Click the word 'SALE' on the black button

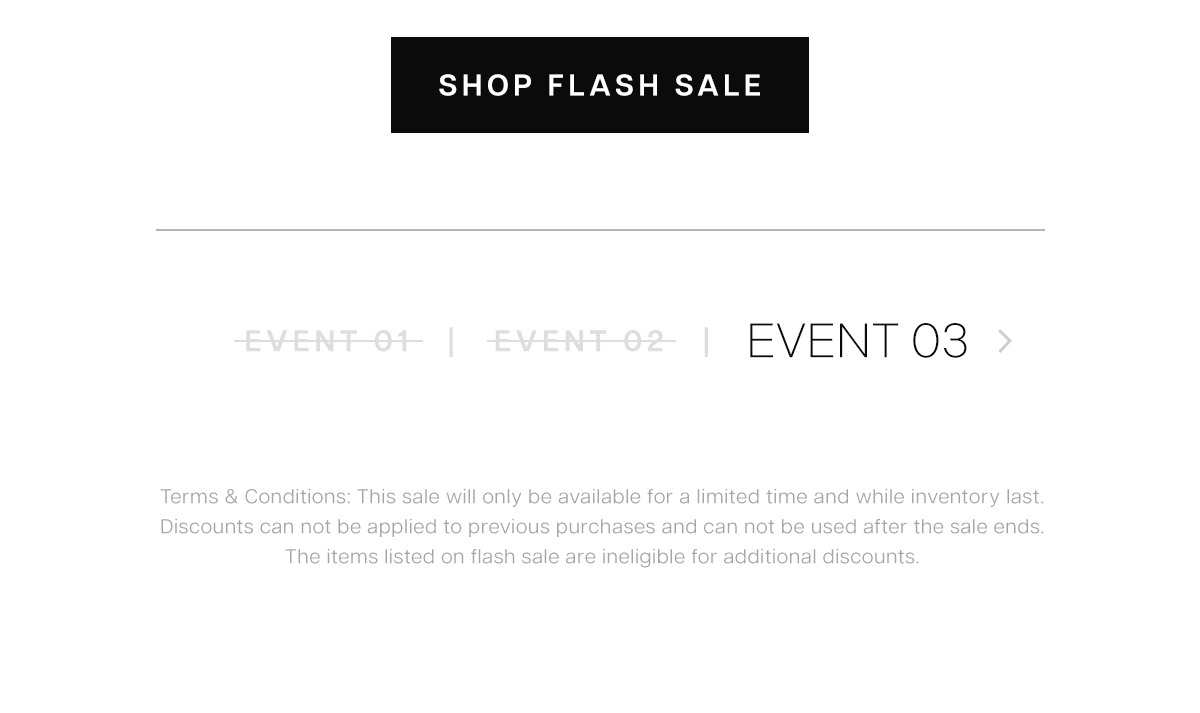click(x=719, y=85)
